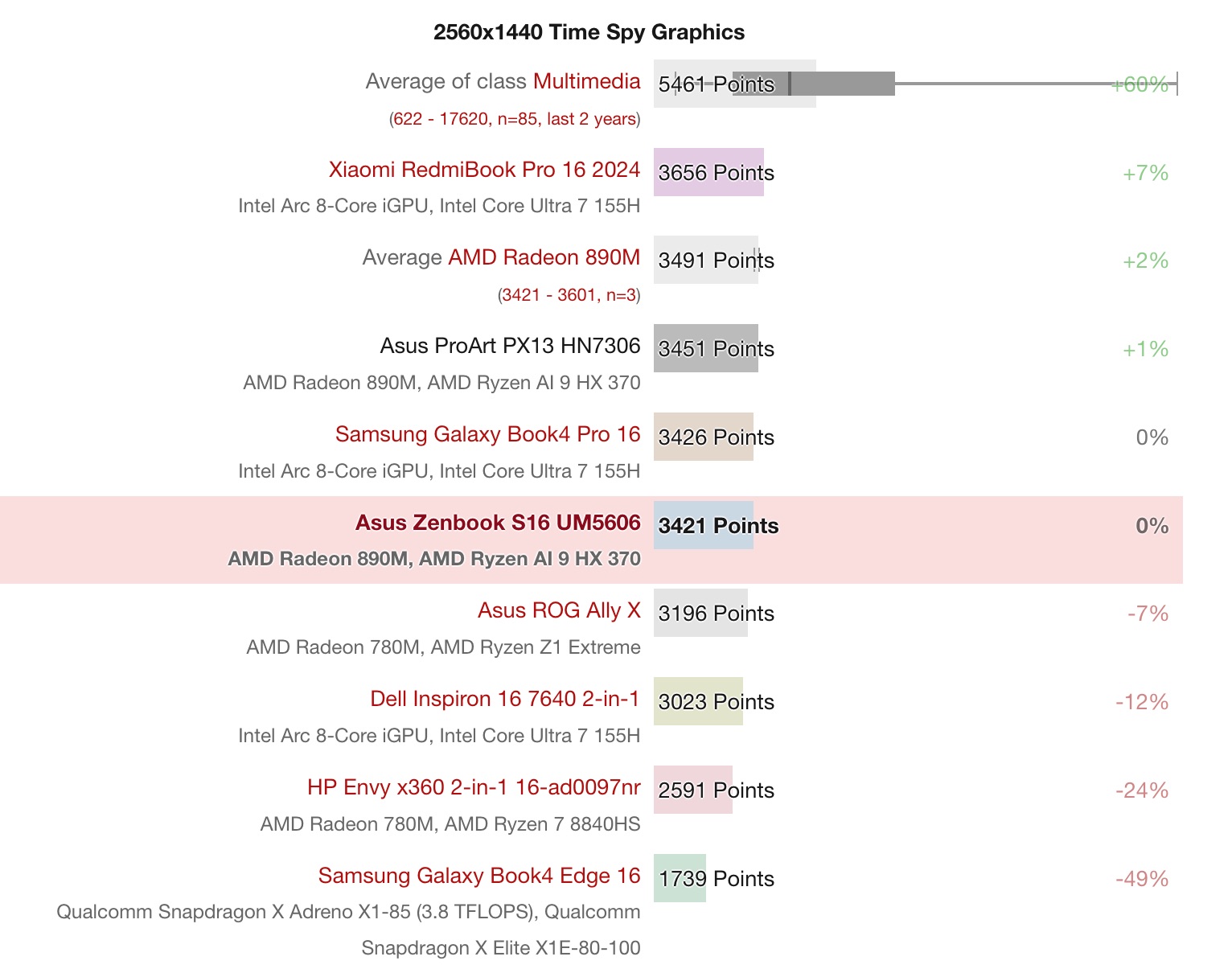The width and height of the screenshot is (1232, 973).
Task: Click the 3023 Points bar
Action: (x=698, y=701)
